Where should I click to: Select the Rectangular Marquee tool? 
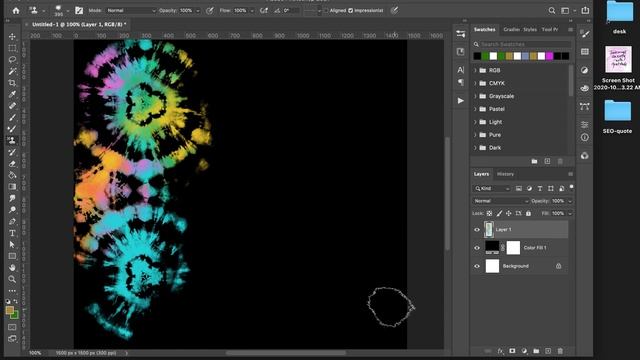pos(12,48)
